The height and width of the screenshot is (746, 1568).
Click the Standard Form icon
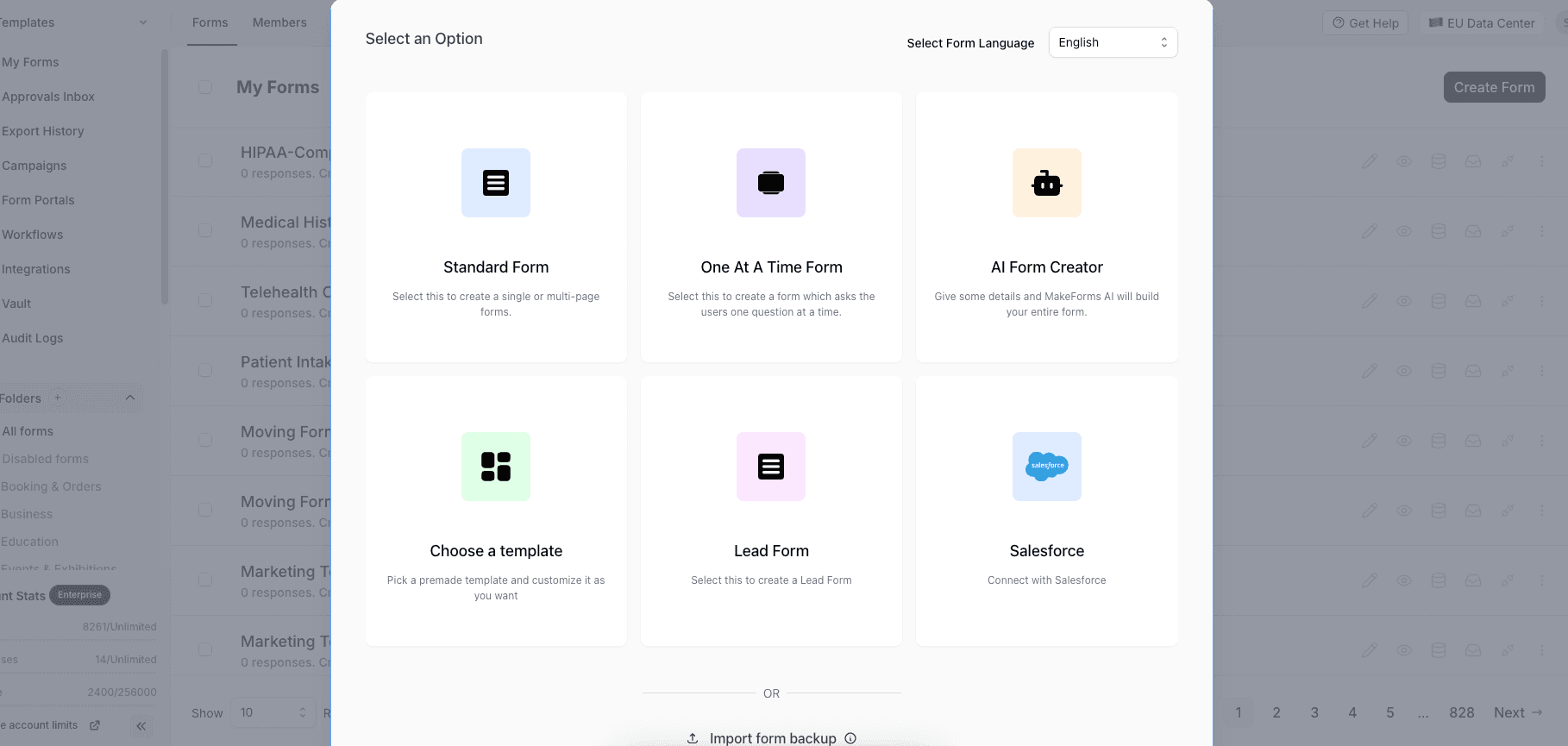(495, 183)
